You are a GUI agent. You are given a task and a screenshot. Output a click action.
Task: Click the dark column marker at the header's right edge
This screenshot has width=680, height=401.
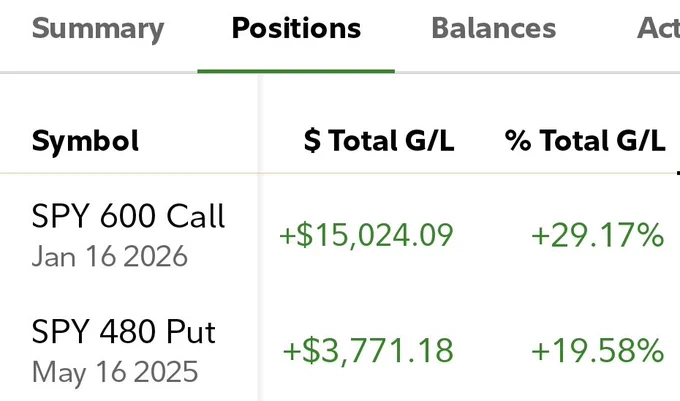678,173
